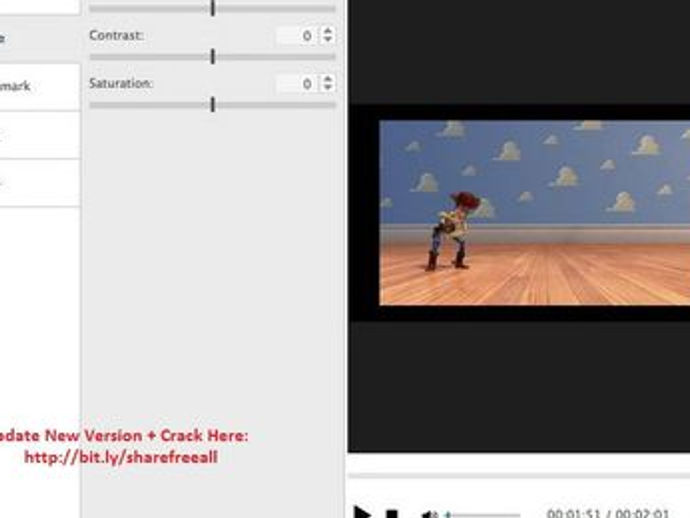The width and height of the screenshot is (690, 518).
Task: Decrease Saturation with the stepper down arrow
Action: 327,87
